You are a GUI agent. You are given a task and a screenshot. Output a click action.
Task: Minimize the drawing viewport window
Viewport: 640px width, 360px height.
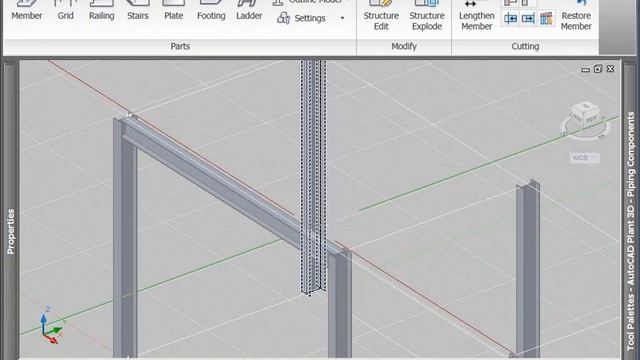585,69
